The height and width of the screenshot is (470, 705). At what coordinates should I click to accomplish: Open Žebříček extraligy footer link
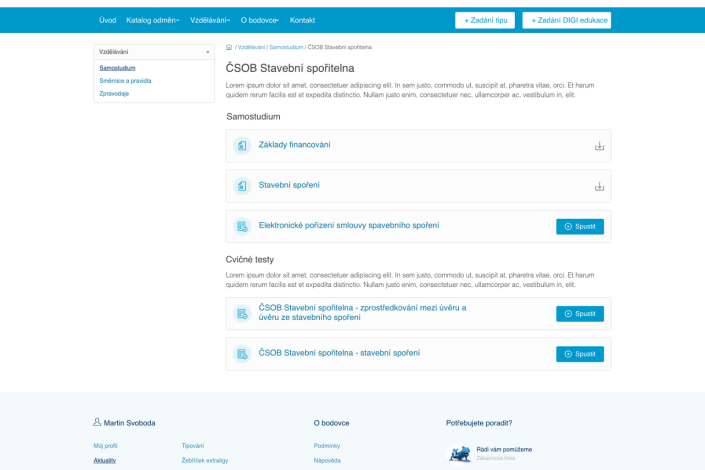pos(205,460)
